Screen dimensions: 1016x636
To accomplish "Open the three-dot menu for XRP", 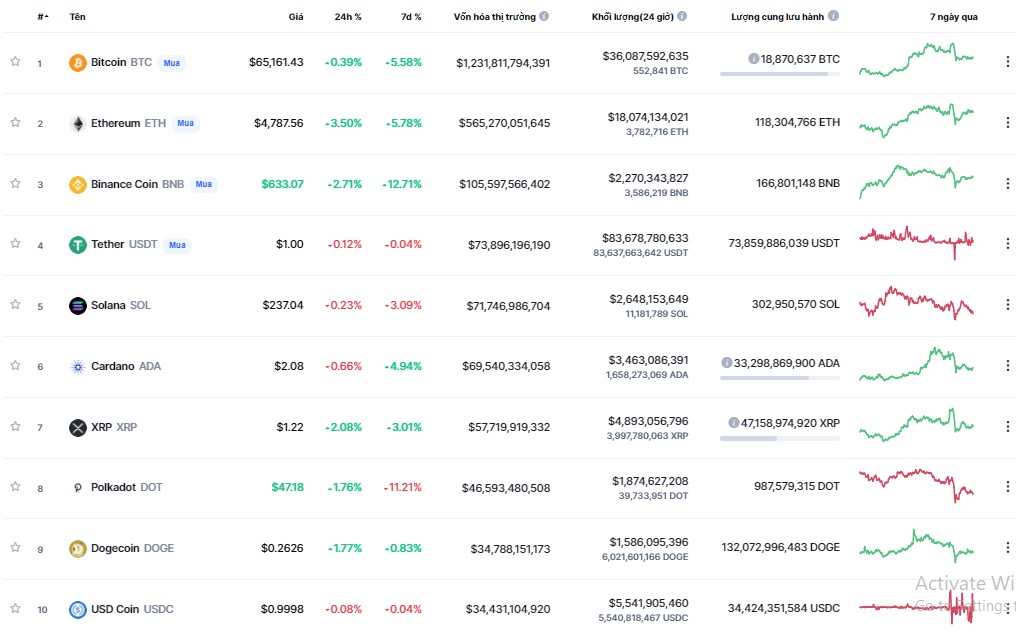I will pos(1008,426).
